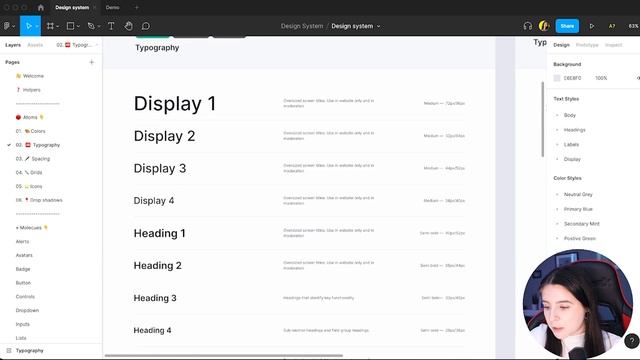Open the help question mark button

(632, 340)
